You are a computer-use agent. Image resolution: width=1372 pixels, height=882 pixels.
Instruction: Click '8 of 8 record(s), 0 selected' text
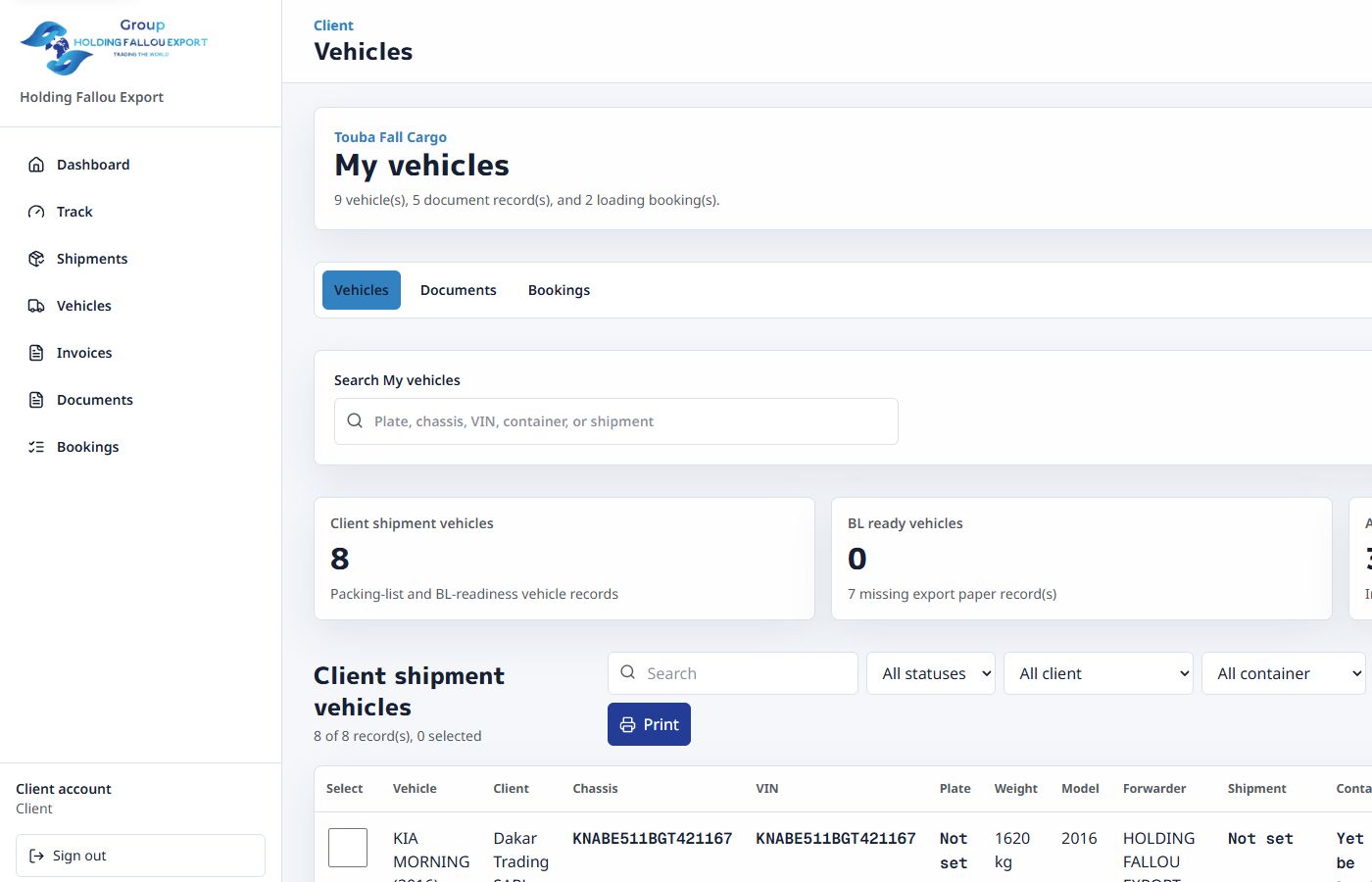[x=397, y=736]
